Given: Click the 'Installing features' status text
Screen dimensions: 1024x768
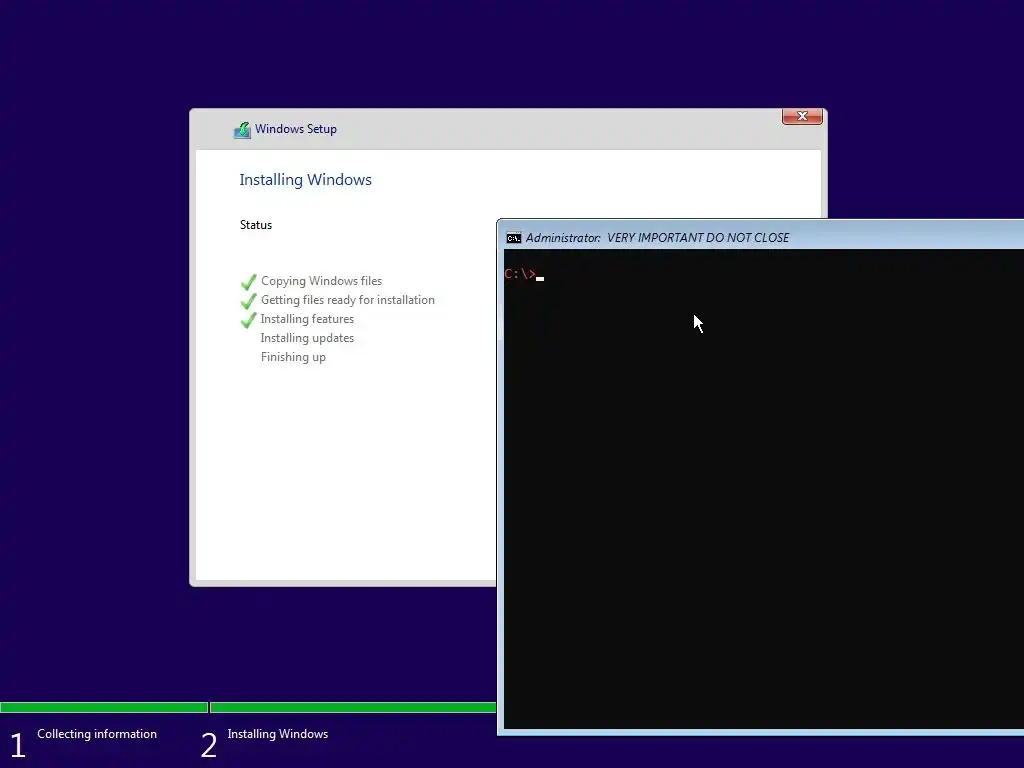Looking at the screenshot, I should [307, 319].
